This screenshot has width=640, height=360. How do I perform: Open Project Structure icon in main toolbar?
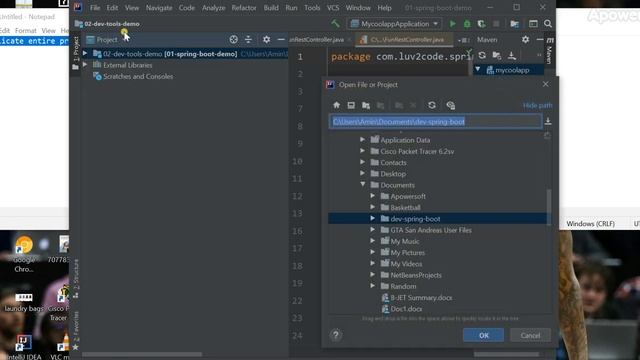pyautogui.click(x=514, y=24)
